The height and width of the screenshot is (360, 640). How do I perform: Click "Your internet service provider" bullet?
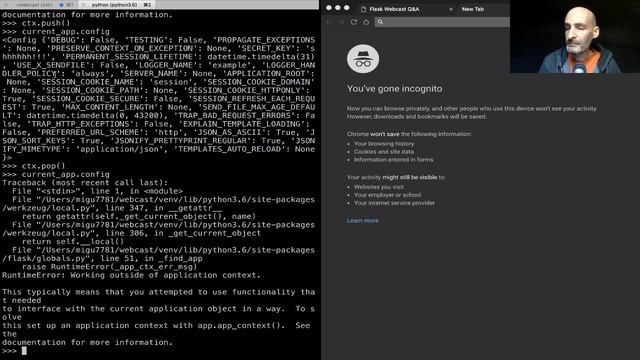click(x=394, y=203)
